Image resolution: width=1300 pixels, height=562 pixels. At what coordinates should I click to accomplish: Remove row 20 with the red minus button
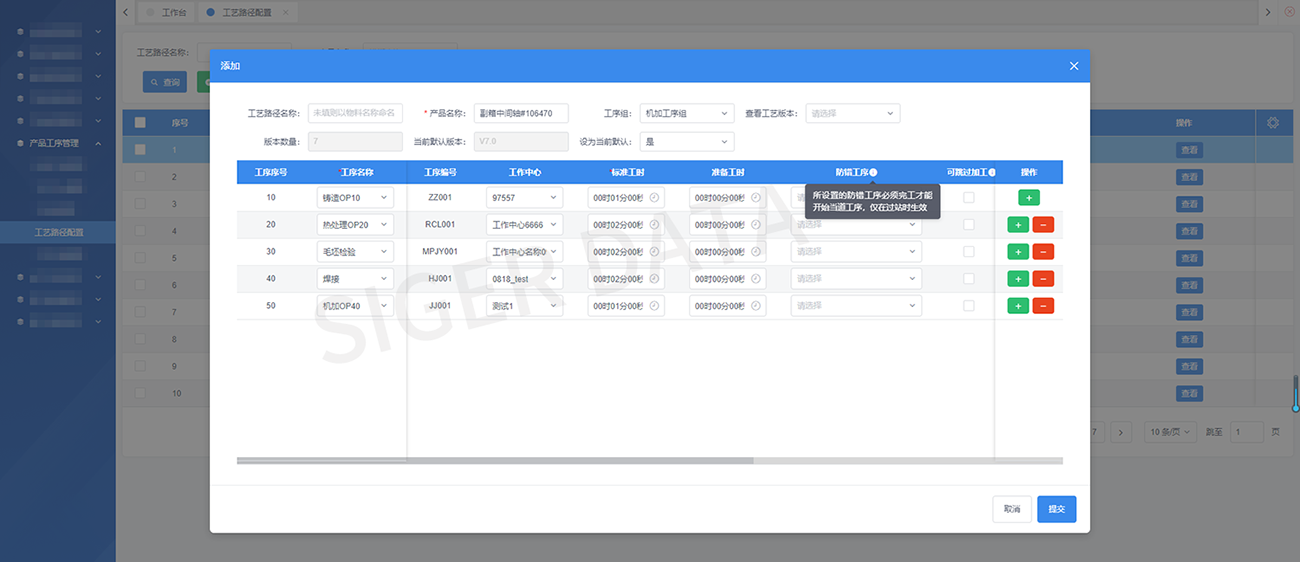click(x=1043, y=225)
